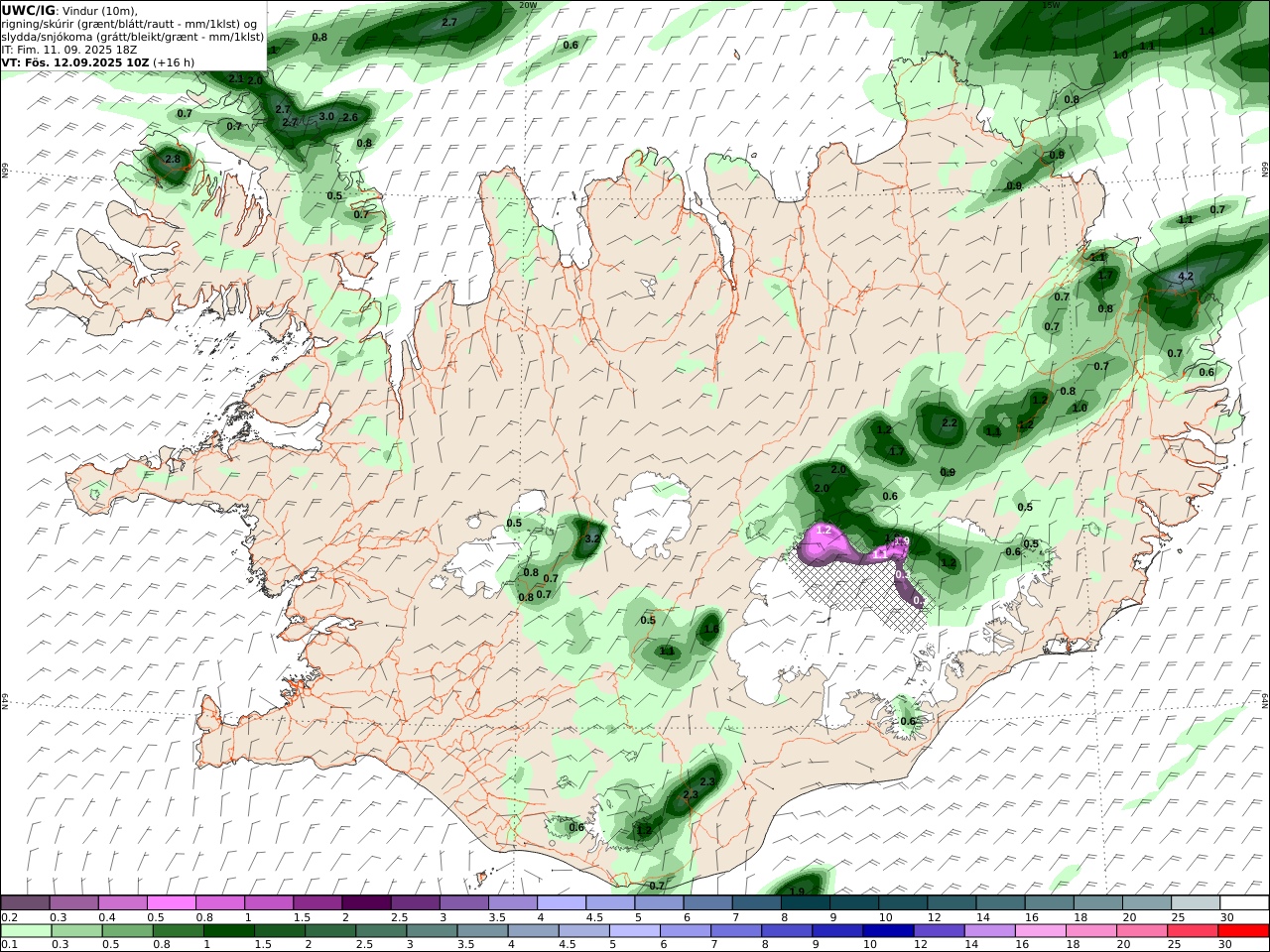This screenshot has height=952, width=1270.
Task: Click the rigning/skúrir legend description line
Action: click(x=129, y=23)
